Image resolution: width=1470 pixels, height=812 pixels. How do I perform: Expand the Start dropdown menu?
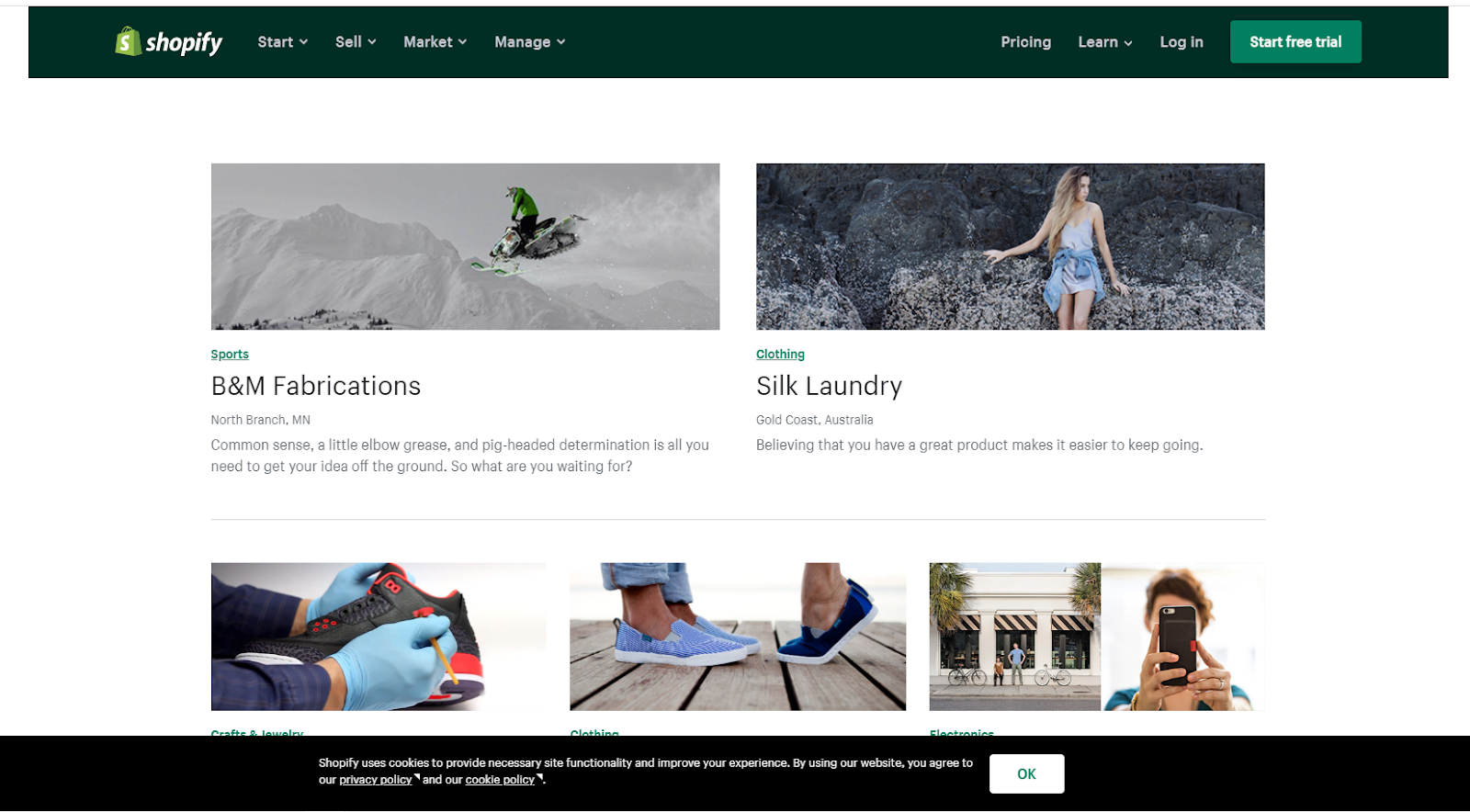[282, 42]
